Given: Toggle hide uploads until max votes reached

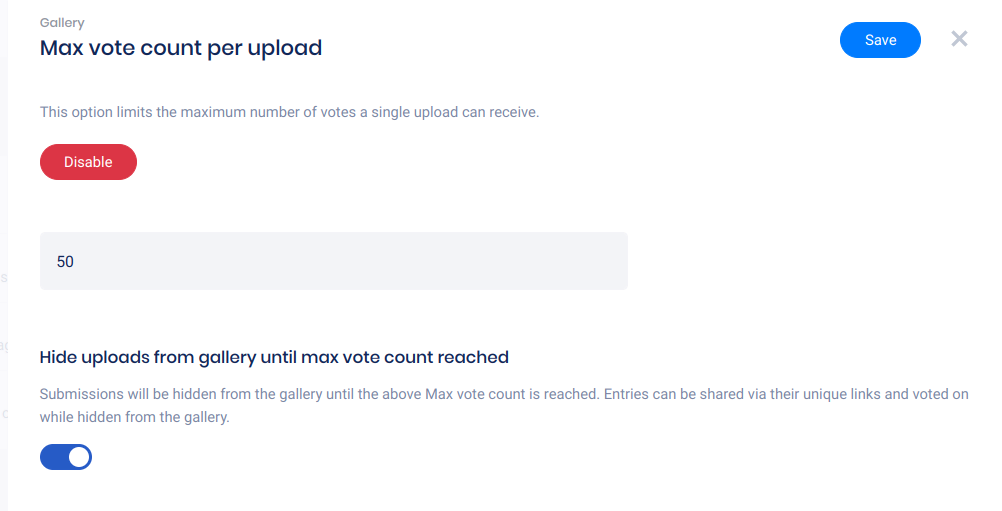Looking at the screenshot, I should coord(66,457).
